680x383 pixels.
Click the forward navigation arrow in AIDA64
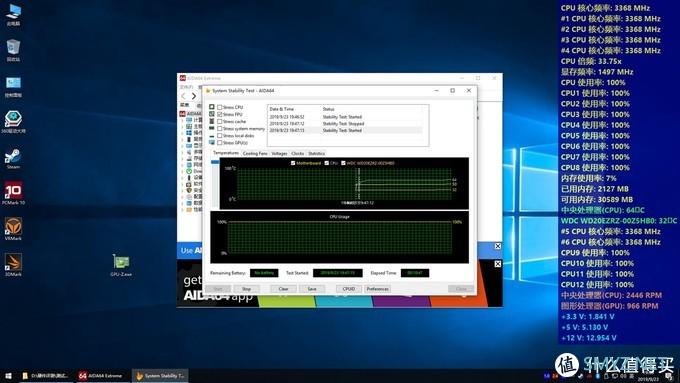193,96
